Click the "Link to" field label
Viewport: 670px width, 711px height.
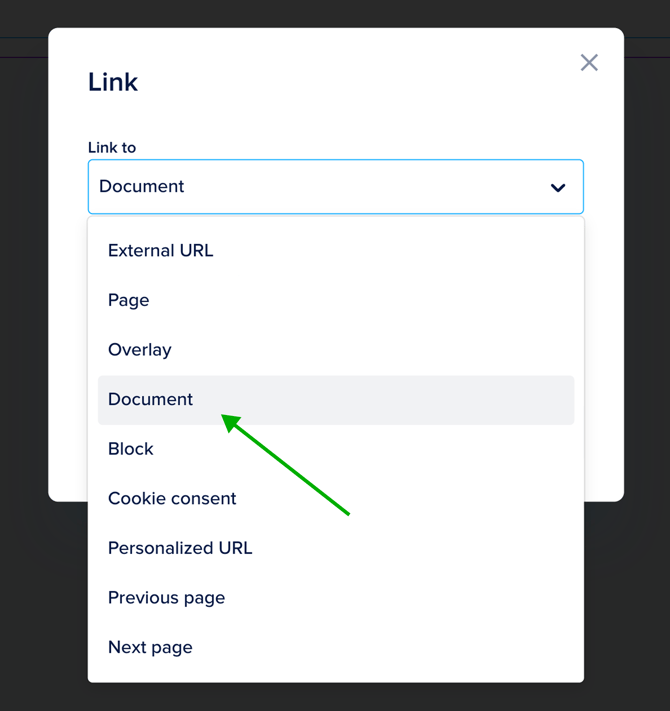pos(112,147)
